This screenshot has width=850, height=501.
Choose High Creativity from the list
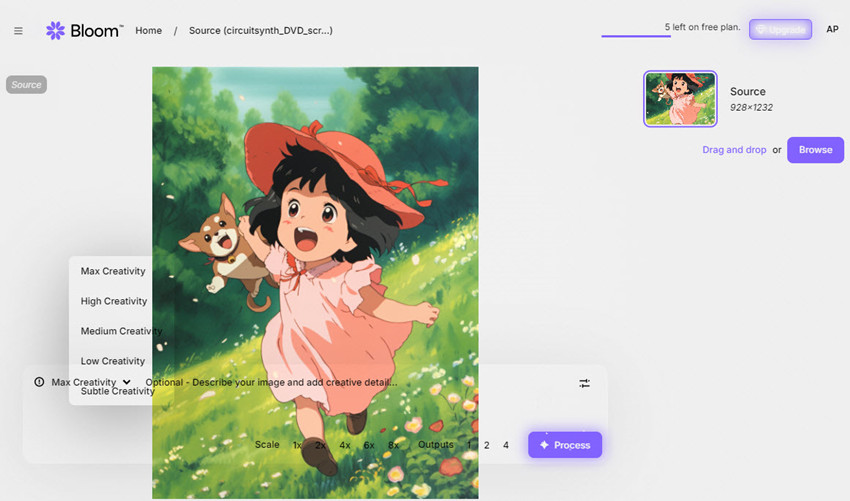click(113, 301)
